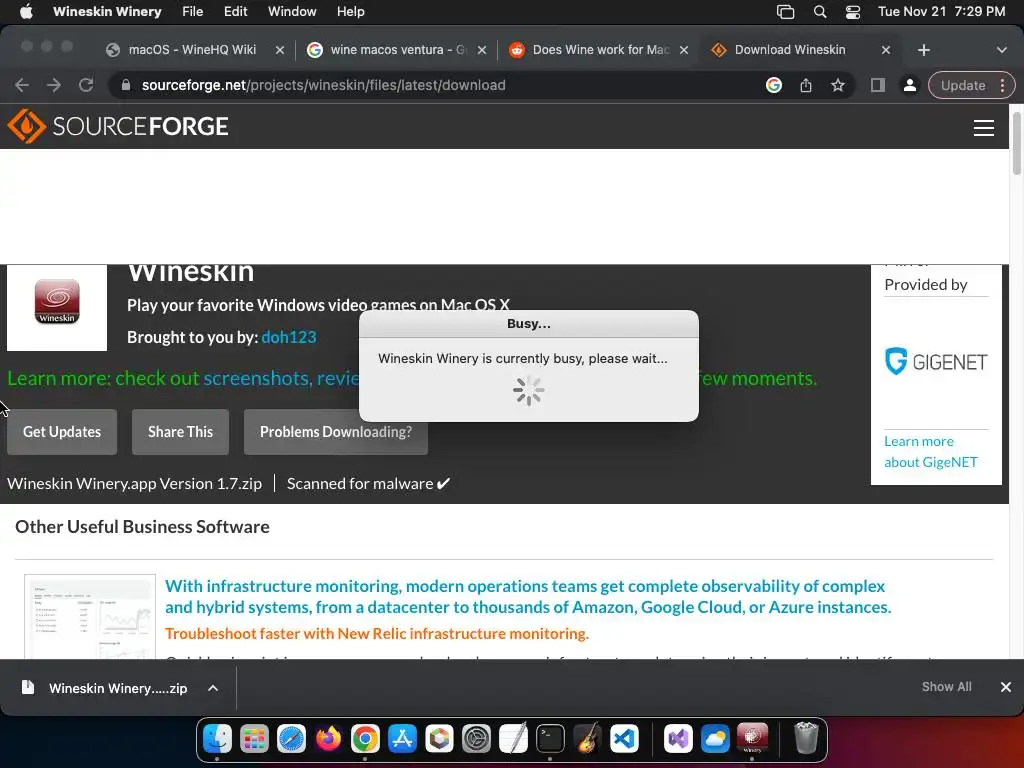The height and width of the screenshot is (768, 1024).
Task: Open Spotlight search in menu bar
Action: point(820,11)
